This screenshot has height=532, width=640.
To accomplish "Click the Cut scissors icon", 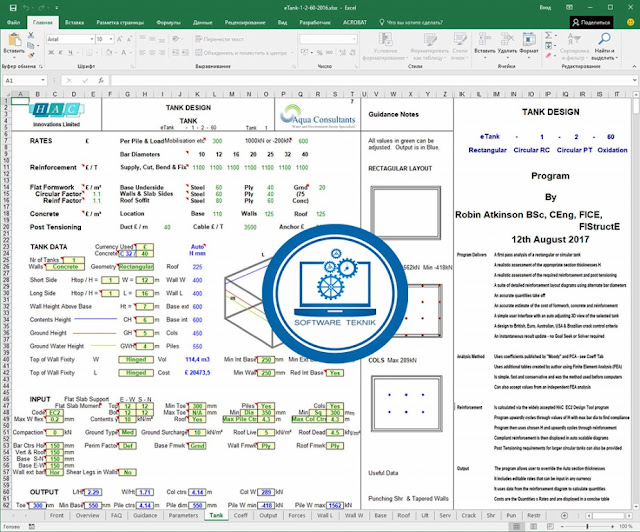I will point(31,36).
